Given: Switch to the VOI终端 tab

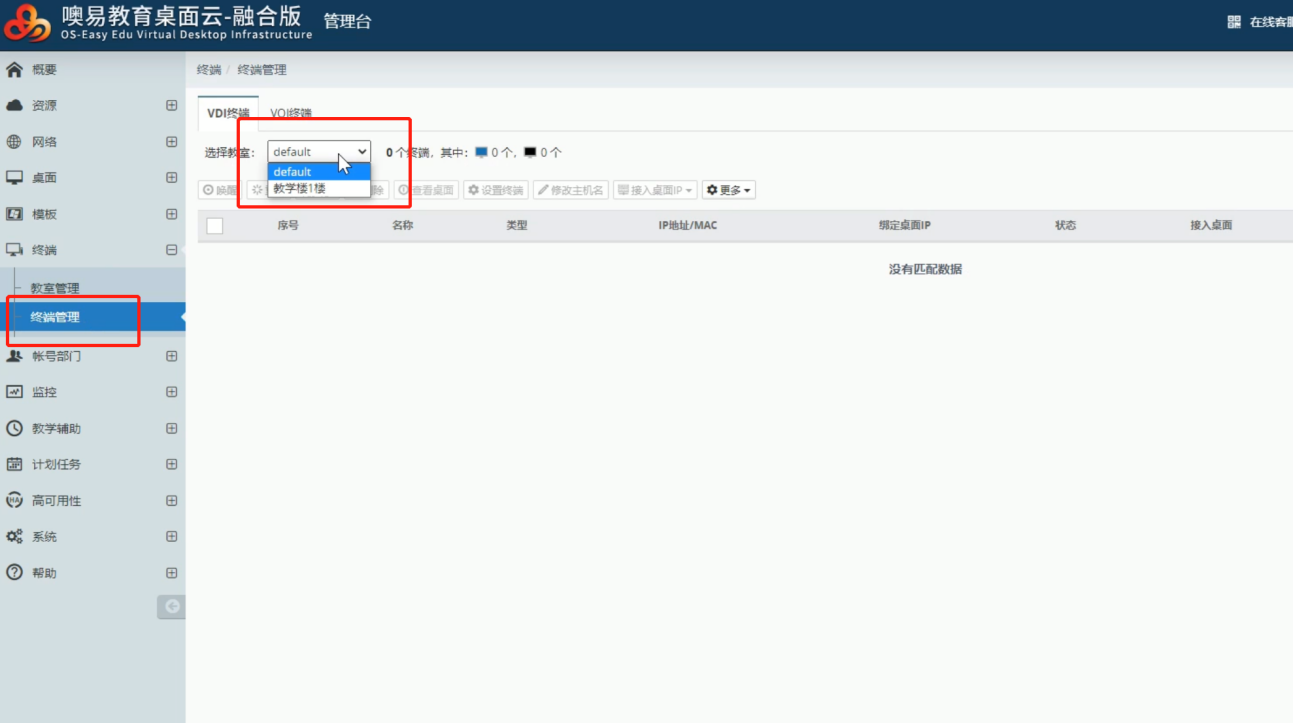Looking at the screenshot, I should pyautogui.click(x=291, y=113).
